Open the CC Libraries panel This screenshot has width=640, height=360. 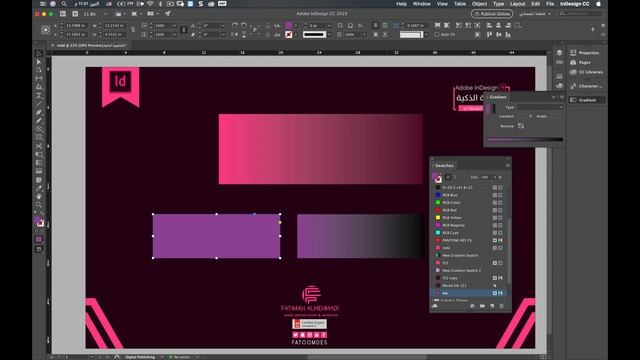[587, 72]
